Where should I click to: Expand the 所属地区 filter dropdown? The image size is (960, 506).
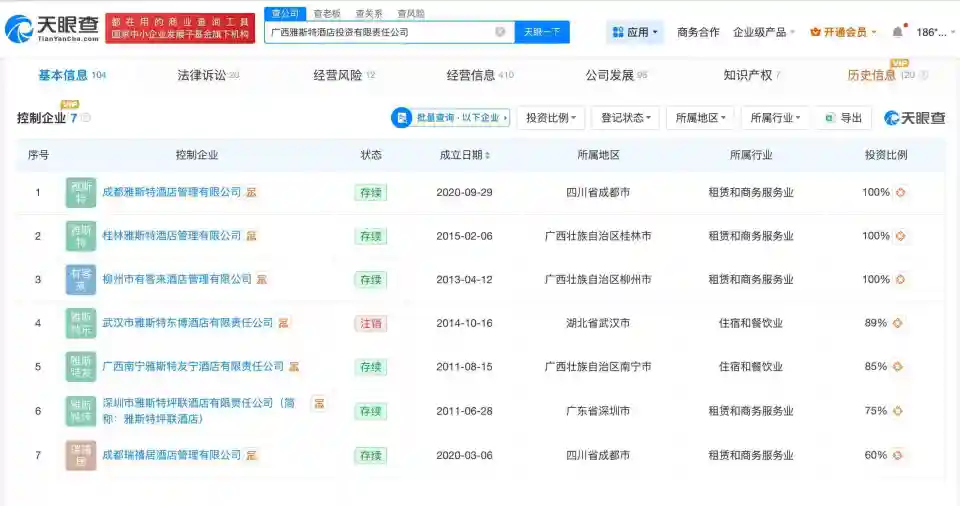pos(700,118)
